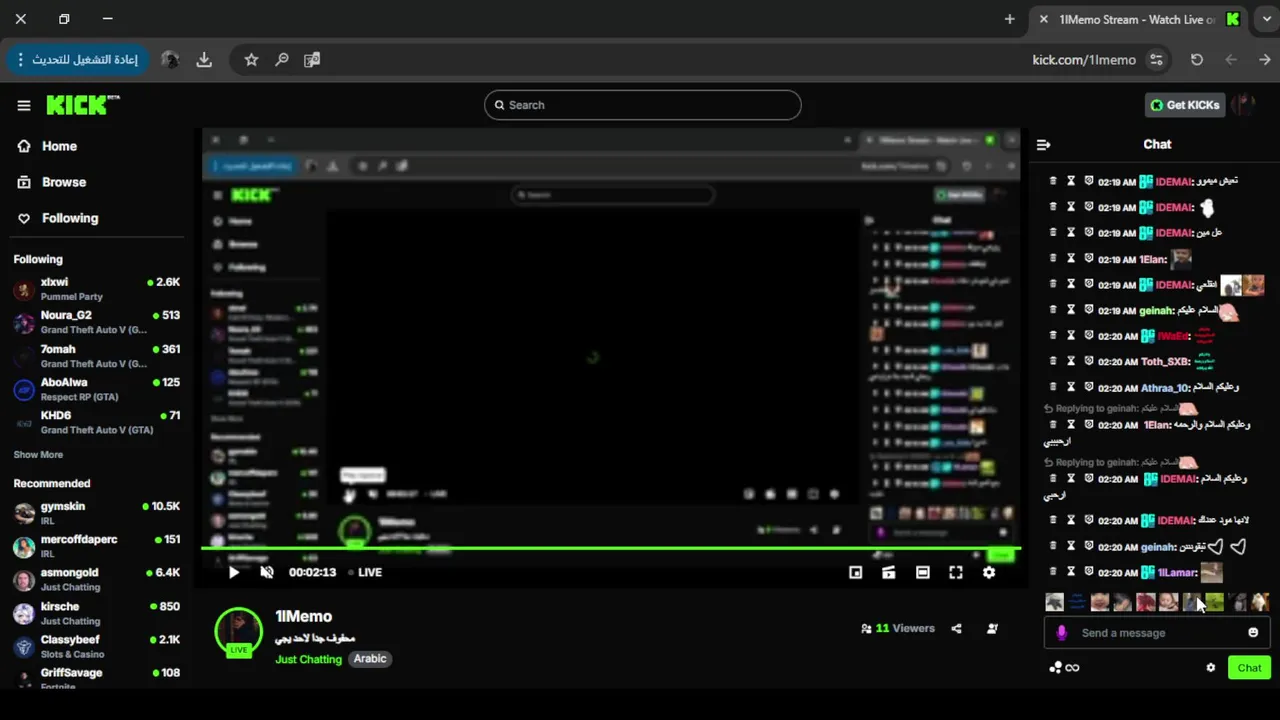The image size is (1280, 720).
Task: Open GriffSavage recommended channel
Action: pyautogui.click(x=96, y=679)
